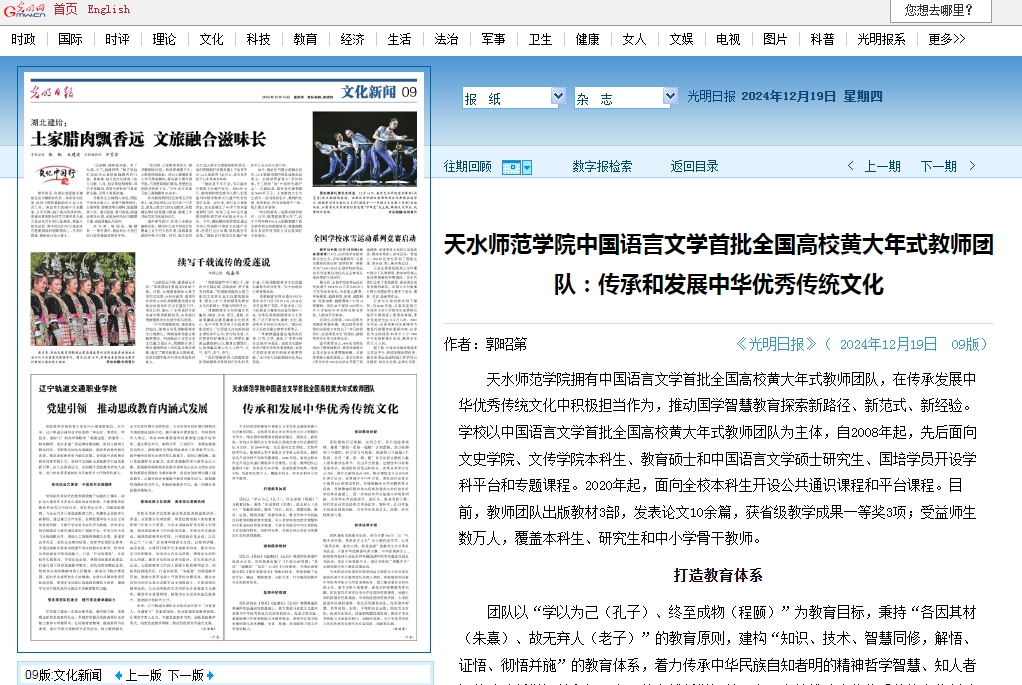Expand the 报纸 dropdown list

point(557,97)
